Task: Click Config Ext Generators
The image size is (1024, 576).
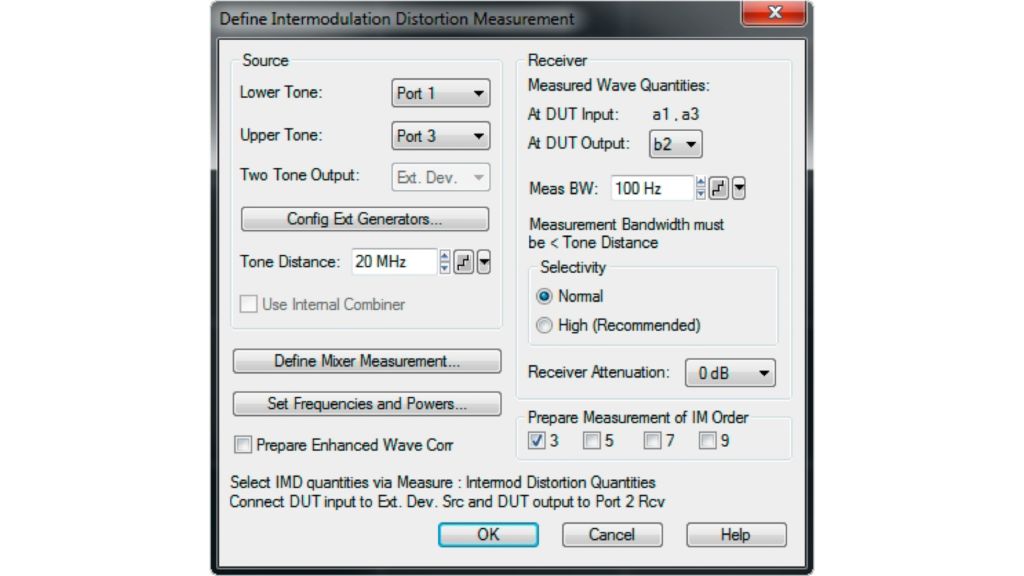Action: [x=366, y=219]
